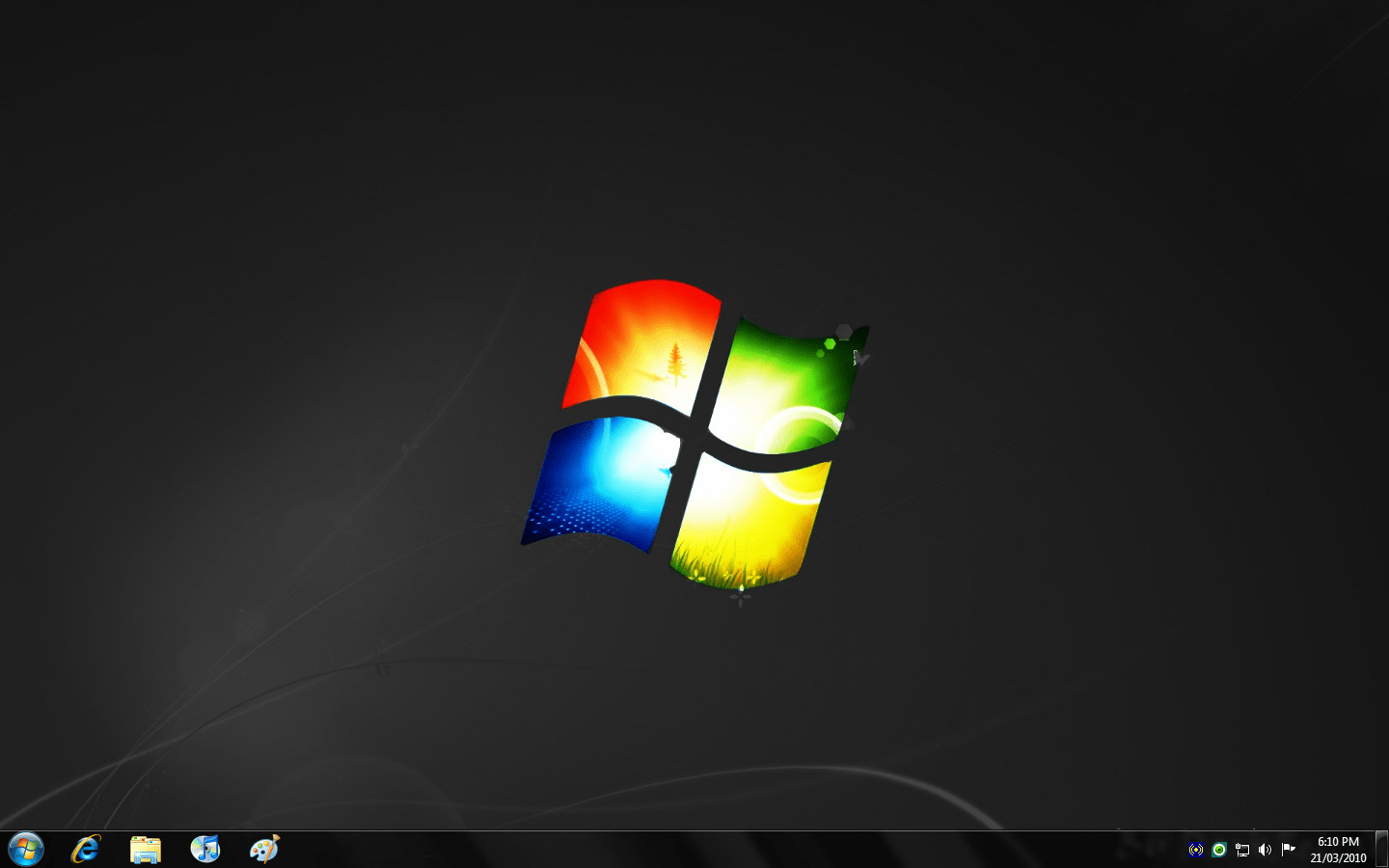Open the network connection tray icon

coord(1242,850)
